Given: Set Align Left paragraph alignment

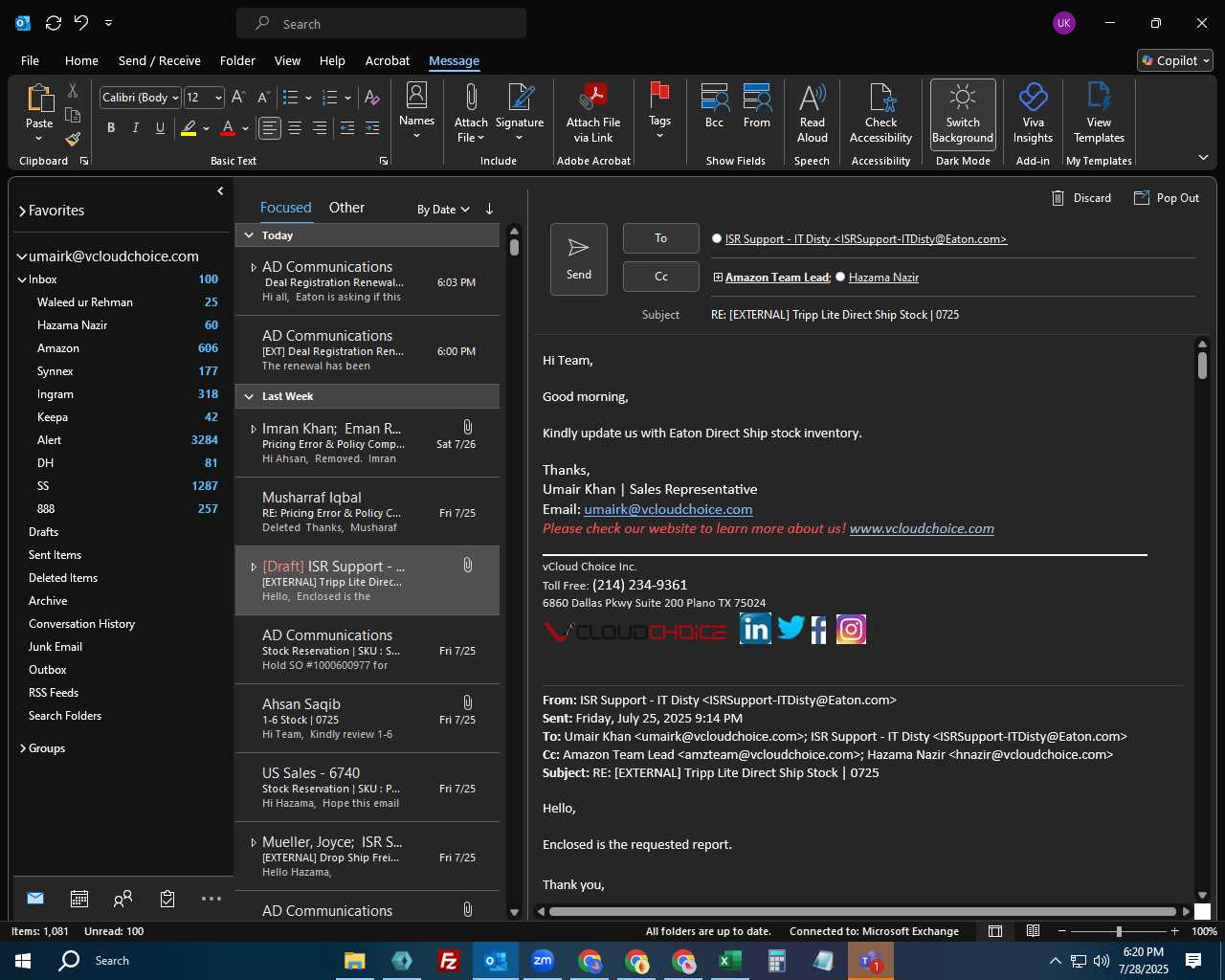Looking at the screenshot, I should (x=270, y=127).
